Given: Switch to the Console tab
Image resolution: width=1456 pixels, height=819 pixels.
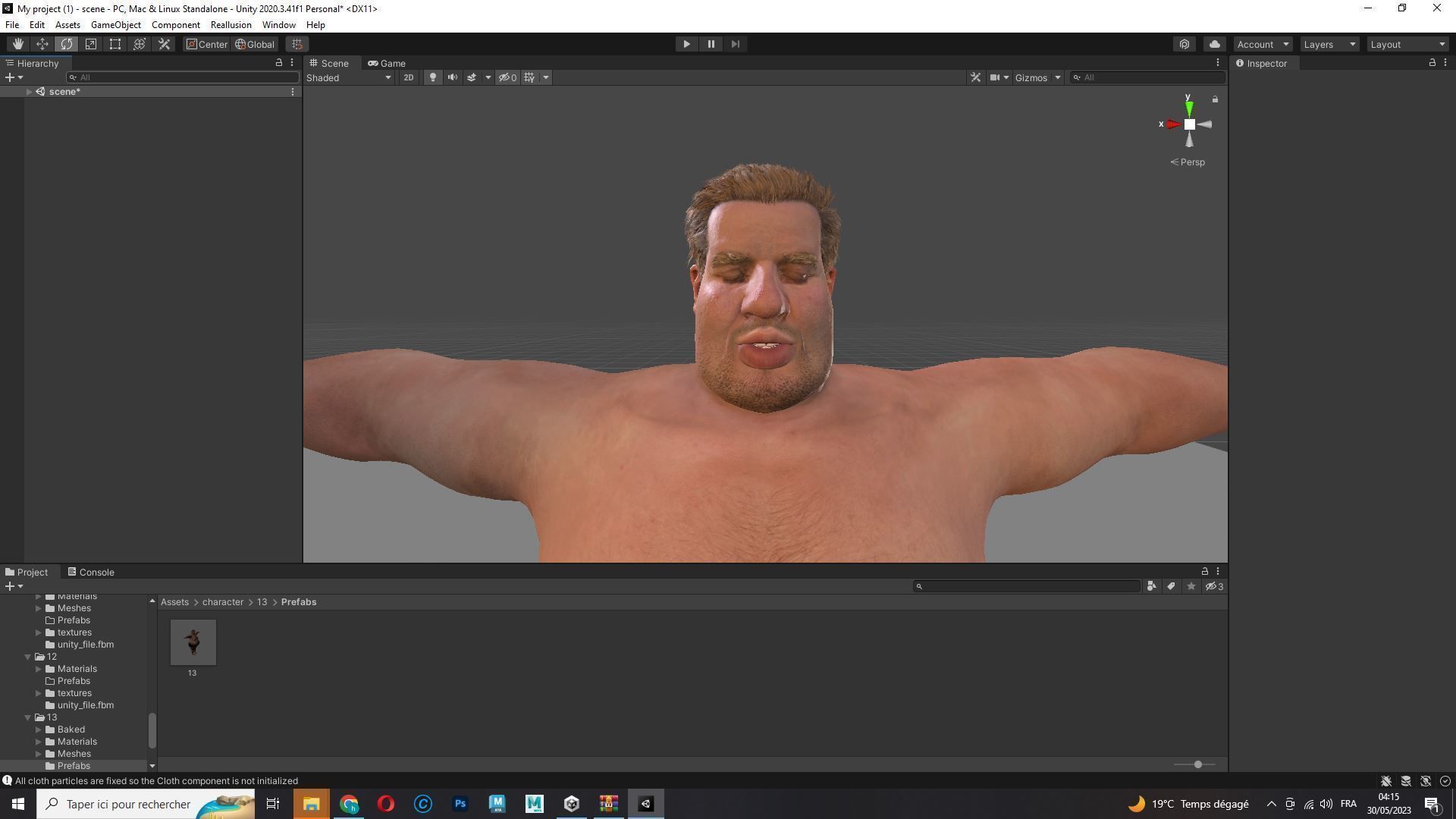Looking at the screenshot, I should click(x=91, y=572).
